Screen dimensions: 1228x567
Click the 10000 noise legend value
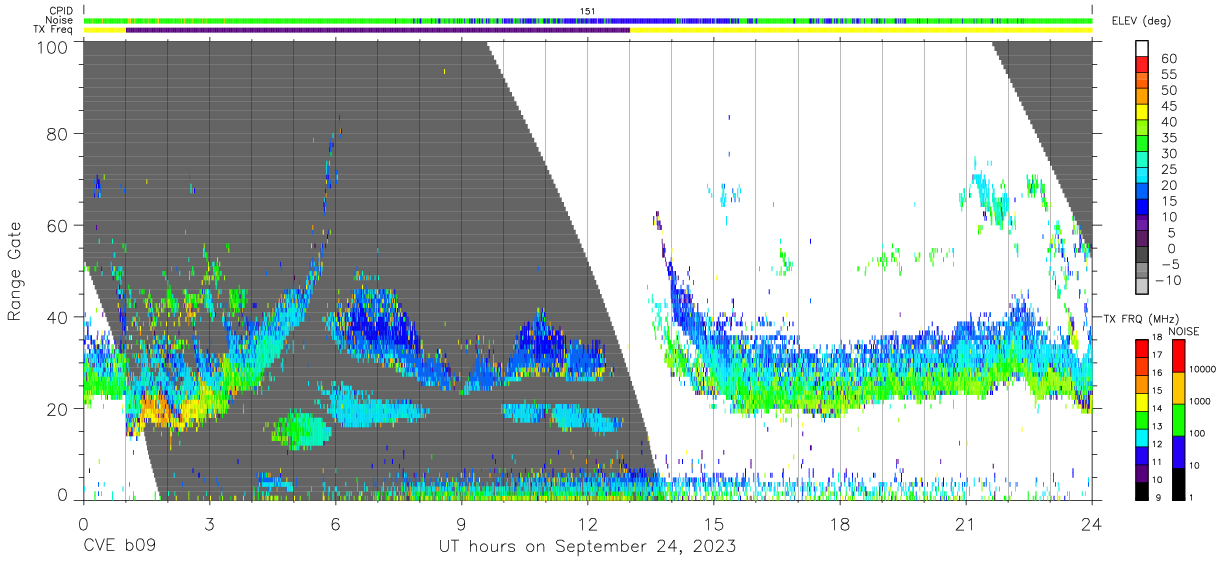click(1203, 369)
